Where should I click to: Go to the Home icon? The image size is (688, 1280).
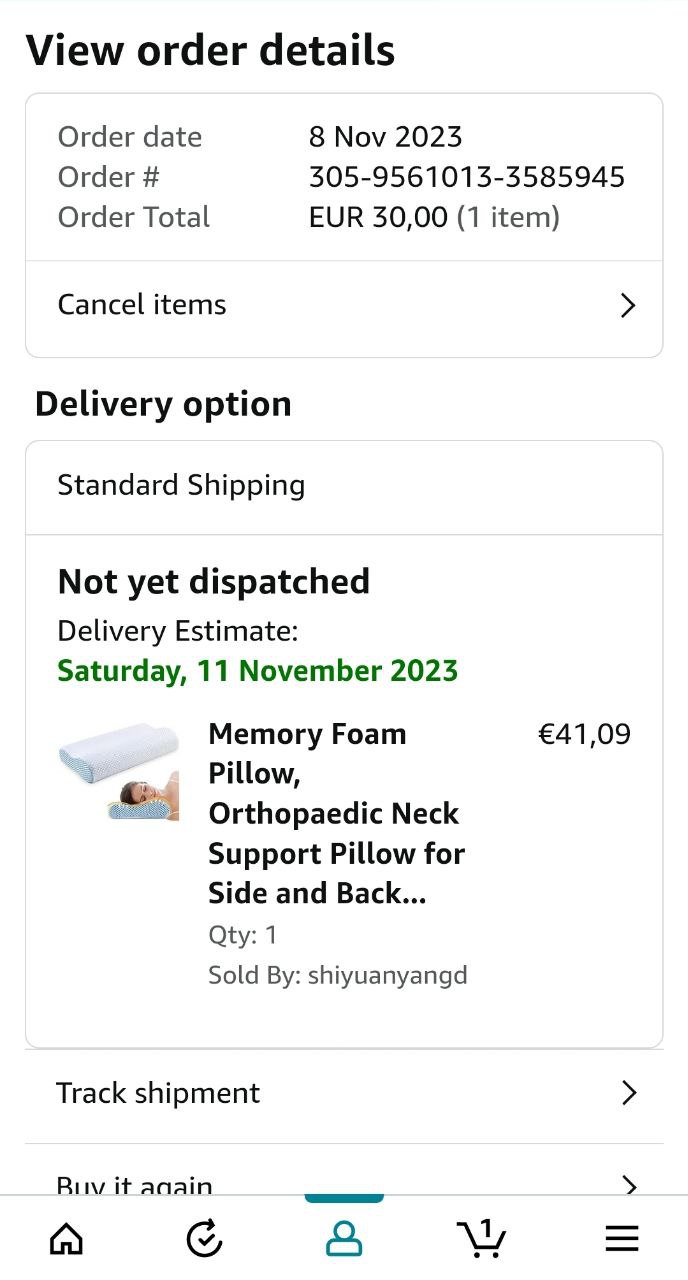(x=67, y=1240)
